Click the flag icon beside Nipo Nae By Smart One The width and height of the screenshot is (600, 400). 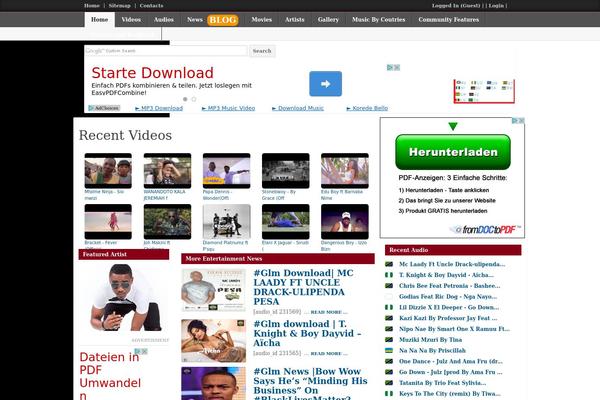point(389,329)
